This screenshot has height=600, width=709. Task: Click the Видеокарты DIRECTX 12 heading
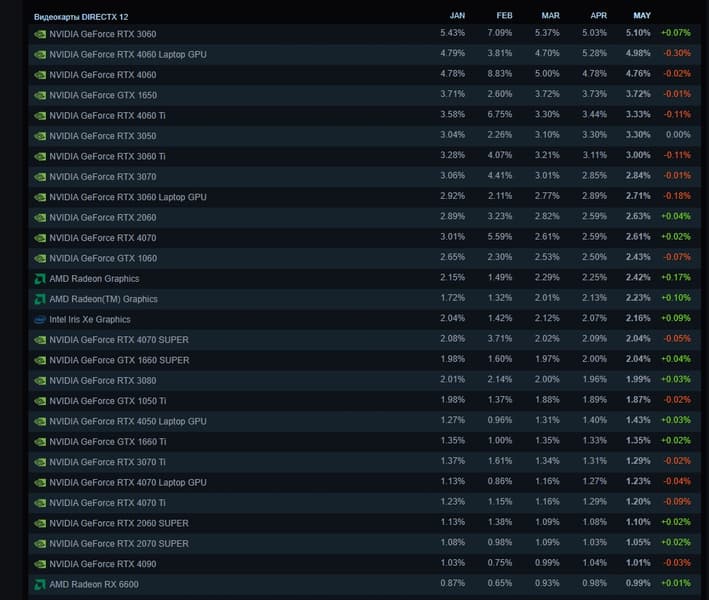tap(81, 17)
